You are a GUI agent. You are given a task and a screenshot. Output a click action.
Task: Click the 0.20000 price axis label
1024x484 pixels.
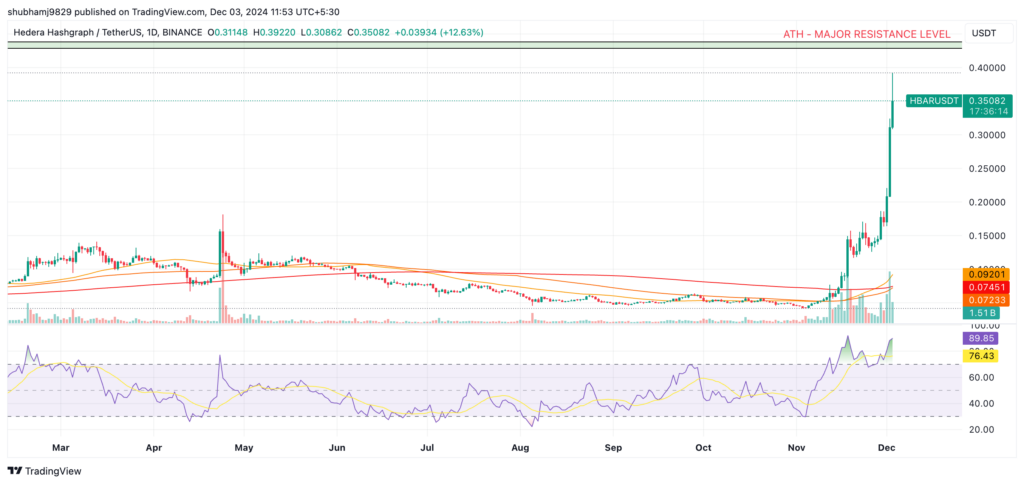(986, 202)
